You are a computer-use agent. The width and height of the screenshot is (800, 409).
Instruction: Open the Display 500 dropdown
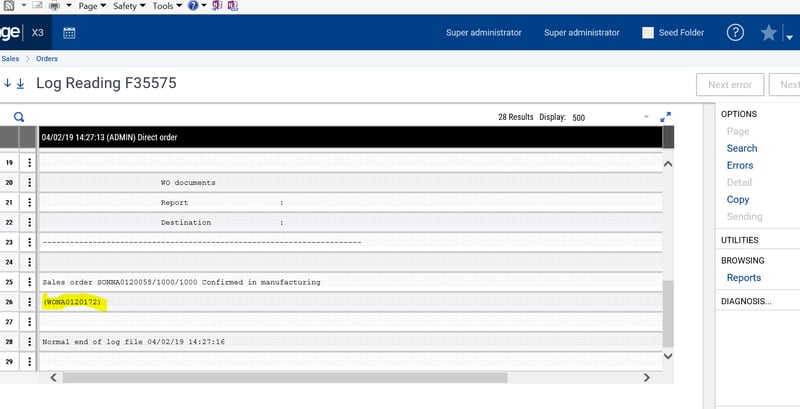[x=646, y=117]
